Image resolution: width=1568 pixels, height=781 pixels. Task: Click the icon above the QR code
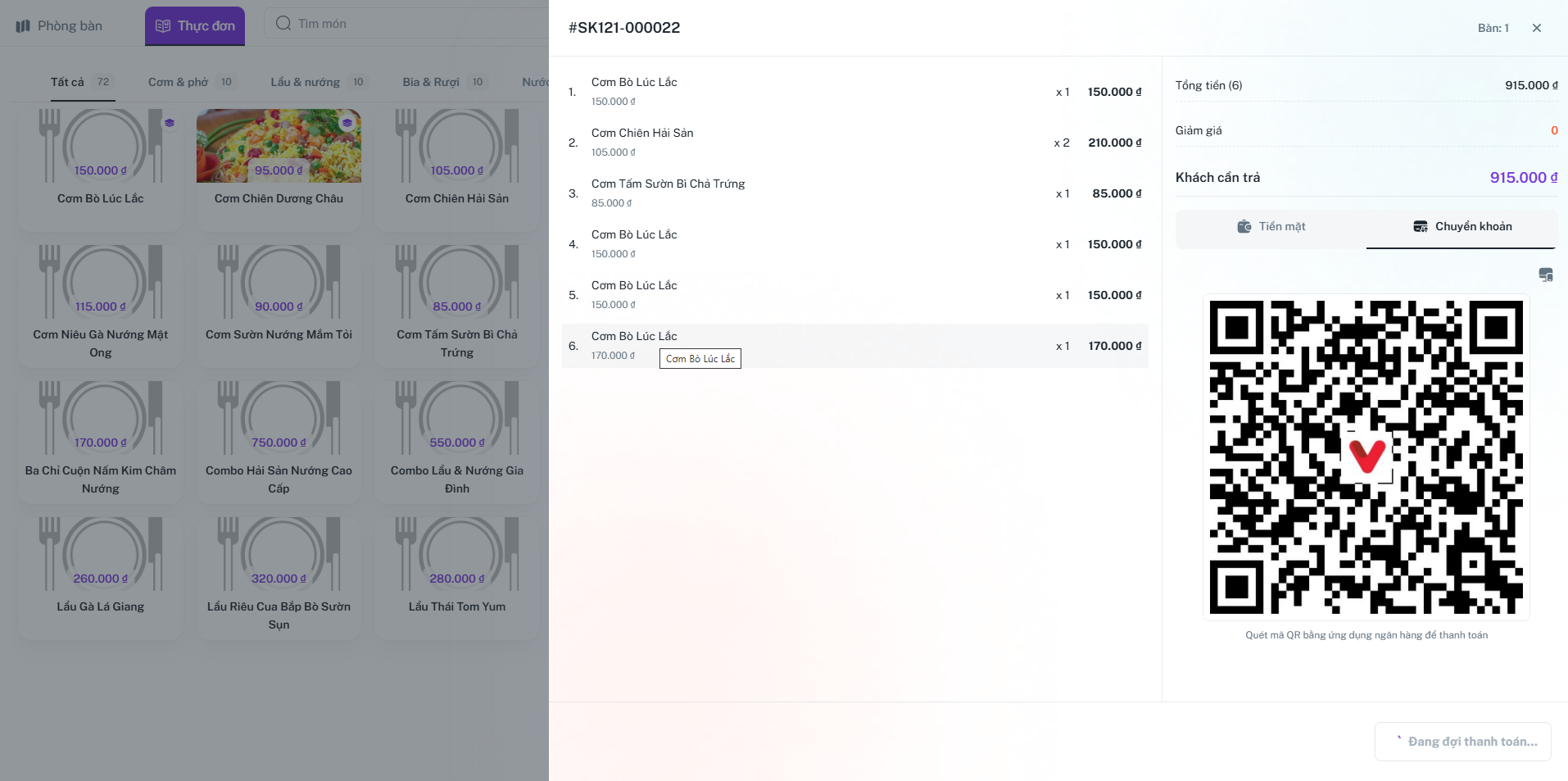[1545, 275]
